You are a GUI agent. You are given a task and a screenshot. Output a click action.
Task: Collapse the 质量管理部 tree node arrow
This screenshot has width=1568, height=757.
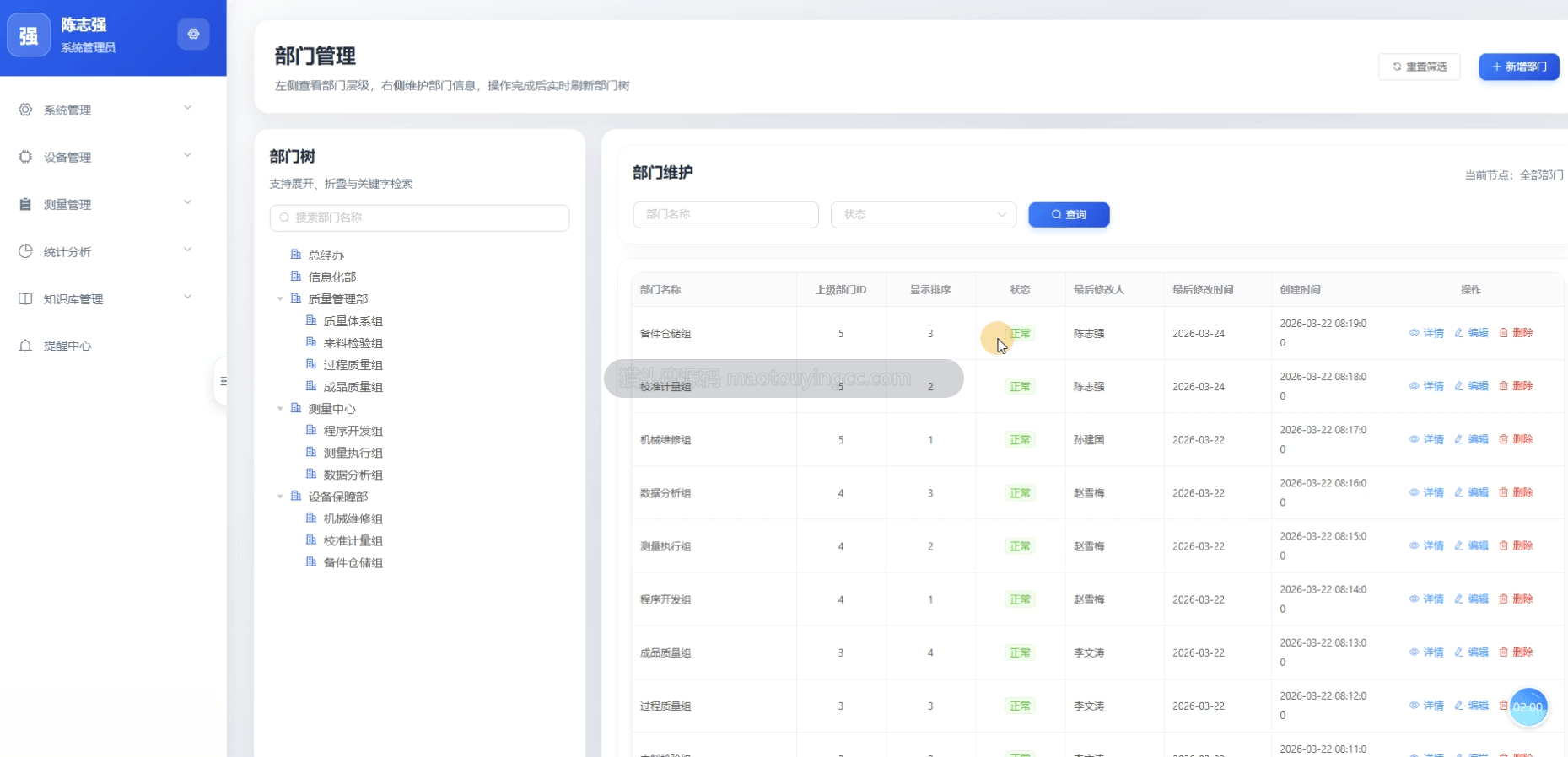point(280,299)
